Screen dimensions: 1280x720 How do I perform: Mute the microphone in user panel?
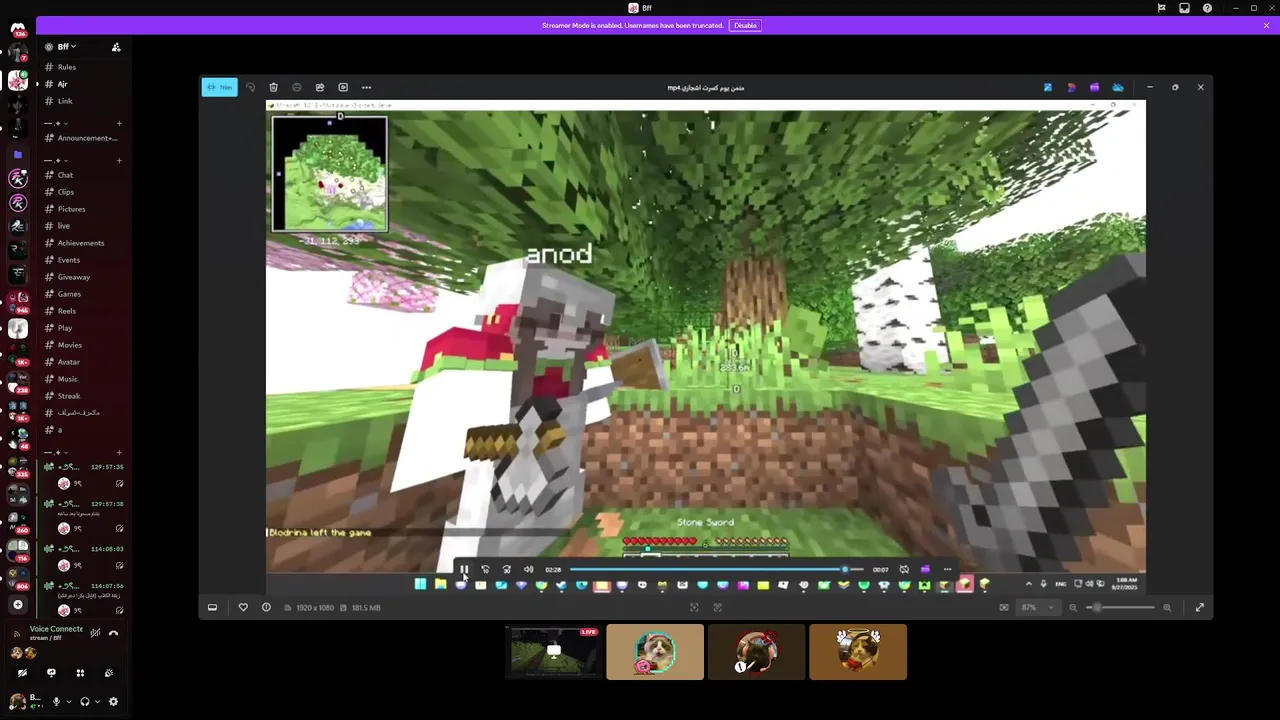(x=56, y=702)
